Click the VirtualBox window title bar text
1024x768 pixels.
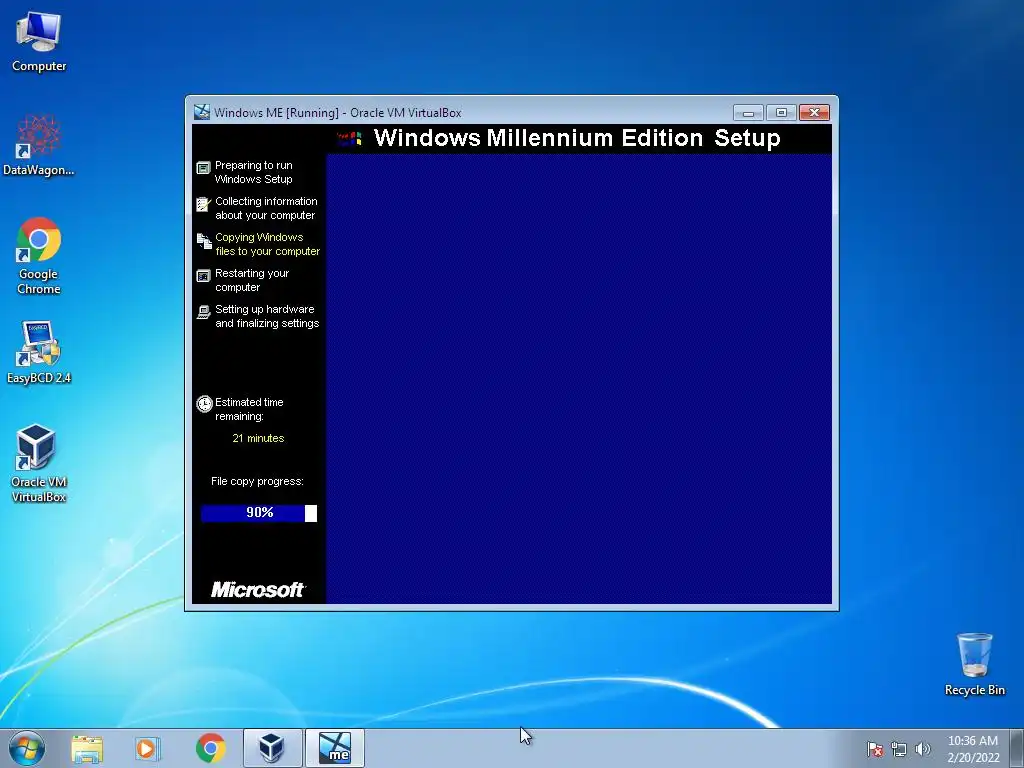pos(338,113)
